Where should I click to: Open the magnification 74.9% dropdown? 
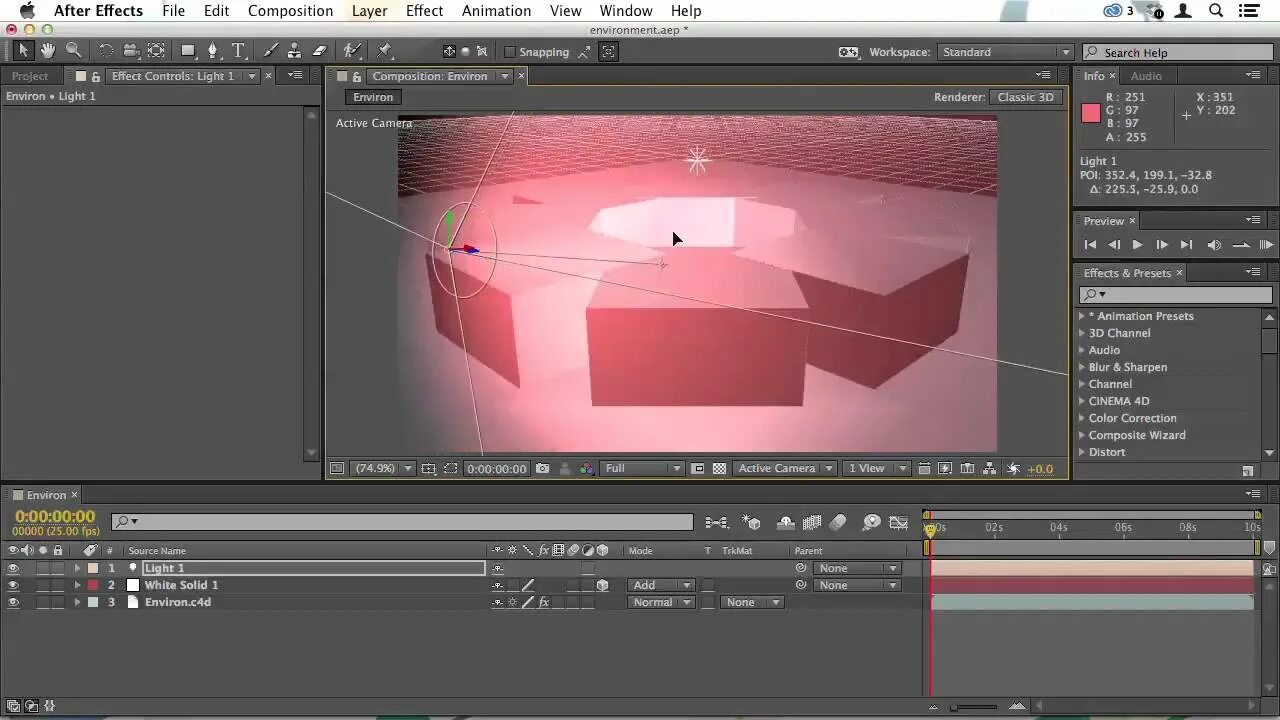383,468
